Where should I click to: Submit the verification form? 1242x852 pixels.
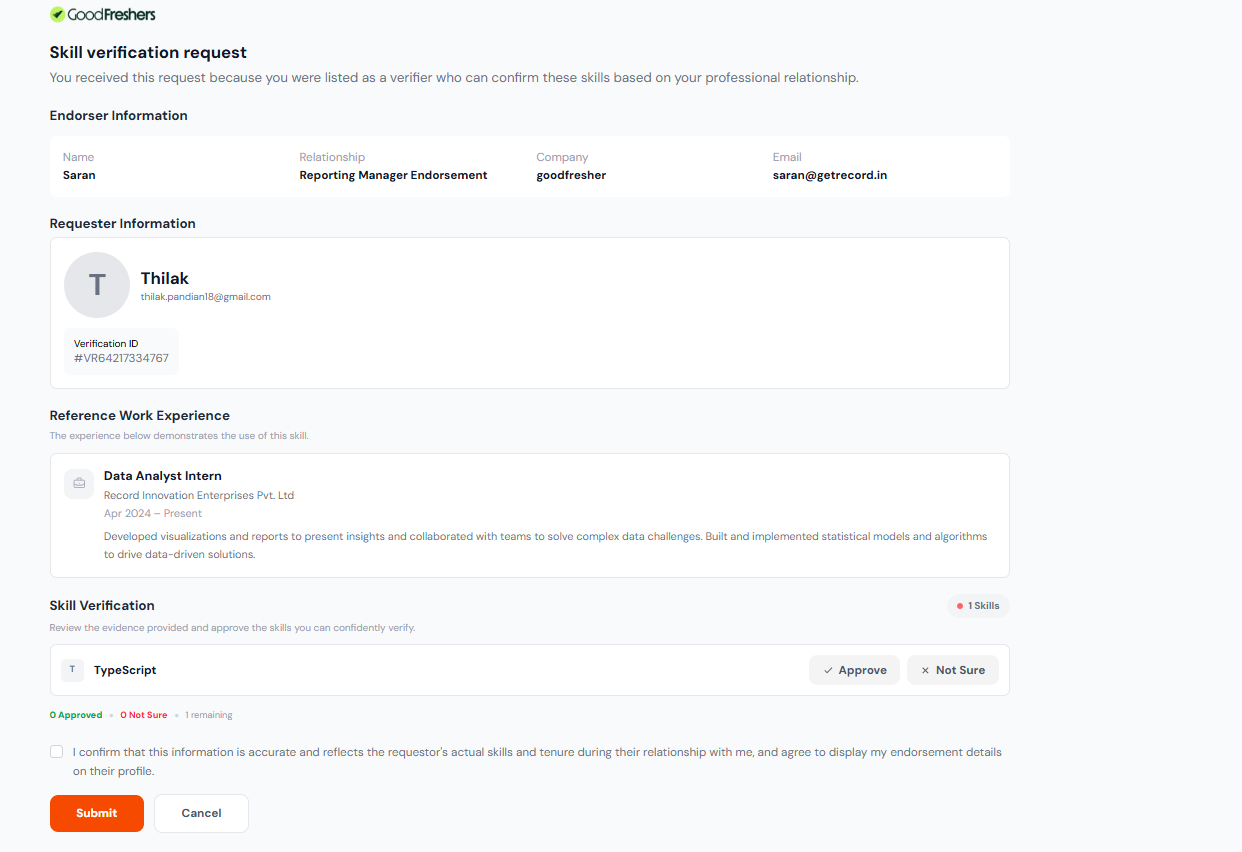click(x=97, y=813)
